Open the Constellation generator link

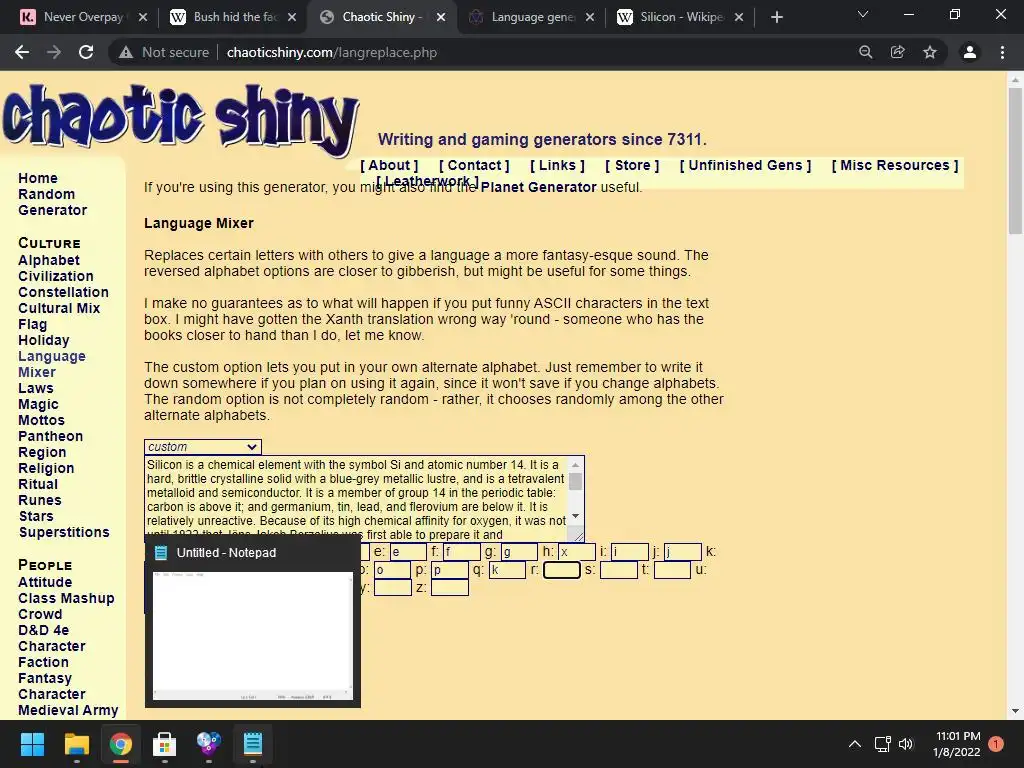coord(63,292)
